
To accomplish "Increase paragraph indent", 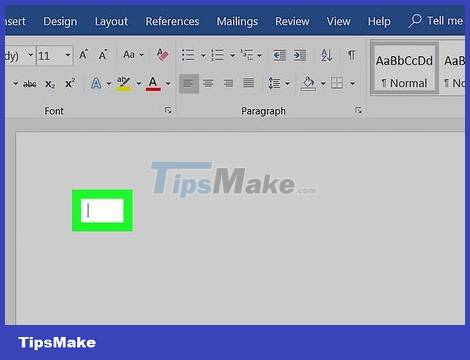I will (x=300, y=55).
